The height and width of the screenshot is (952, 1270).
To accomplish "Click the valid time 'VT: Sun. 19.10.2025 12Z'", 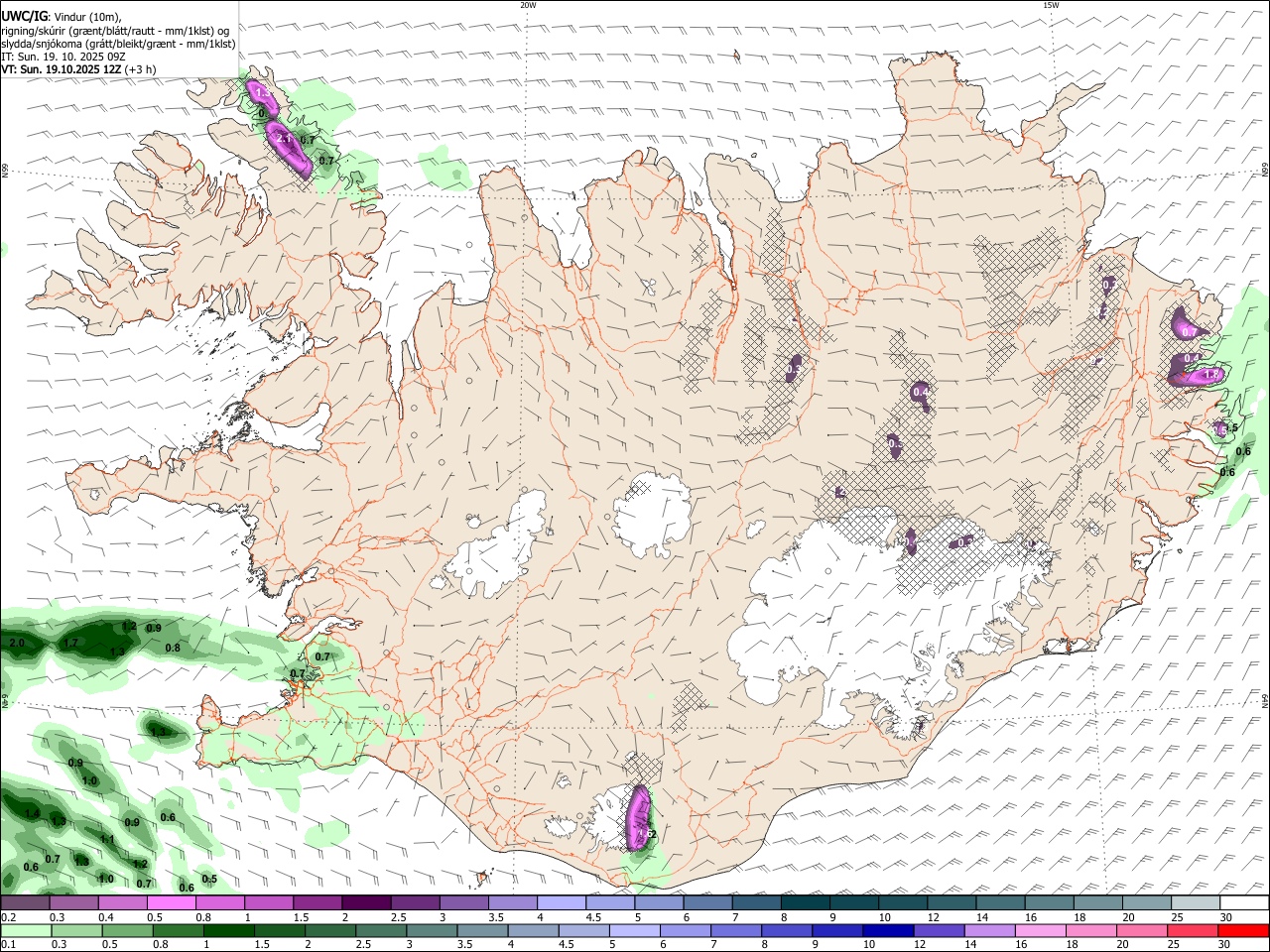I will click(x=62, y=69).
